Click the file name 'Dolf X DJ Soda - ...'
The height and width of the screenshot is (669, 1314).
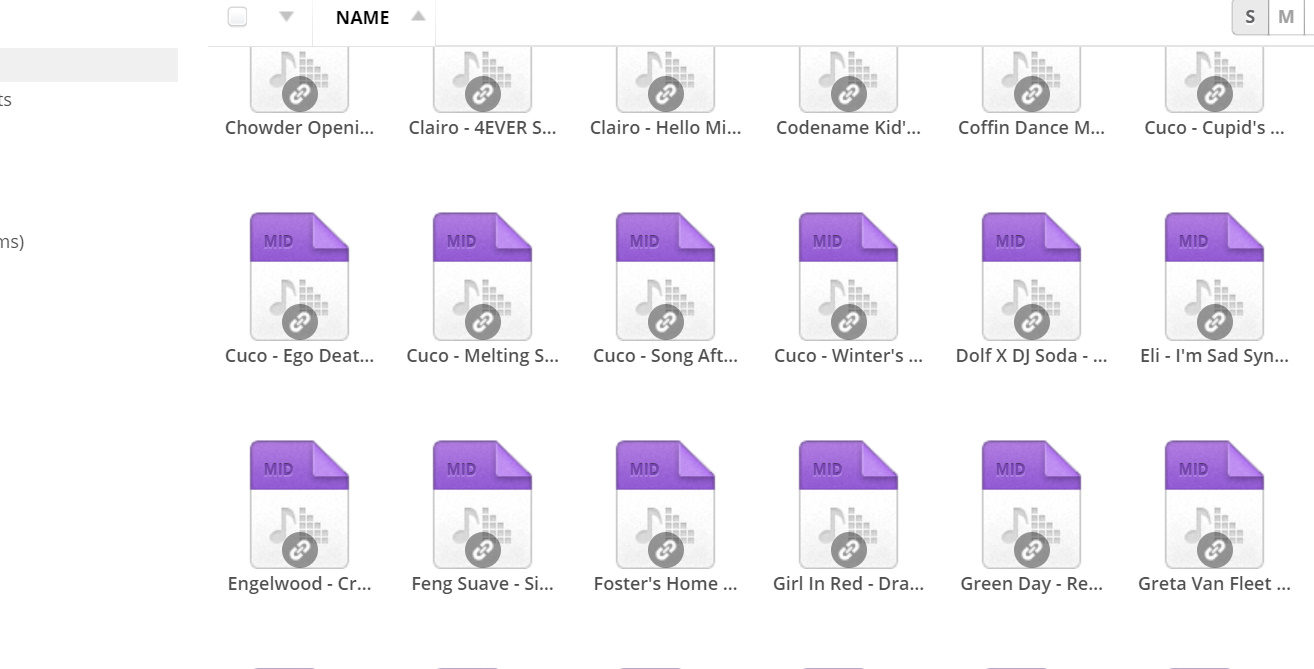1031,356
